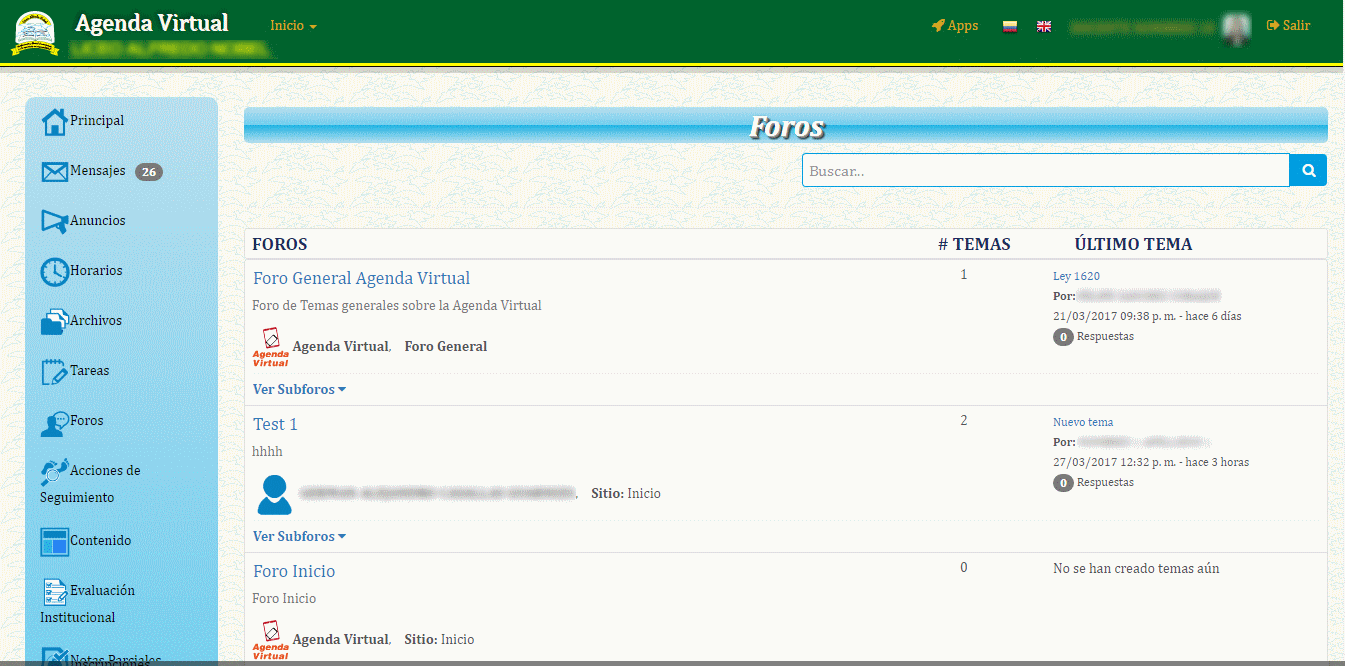
Task: Click 'Foro de Temas generales' description
Action: (397, 306)
